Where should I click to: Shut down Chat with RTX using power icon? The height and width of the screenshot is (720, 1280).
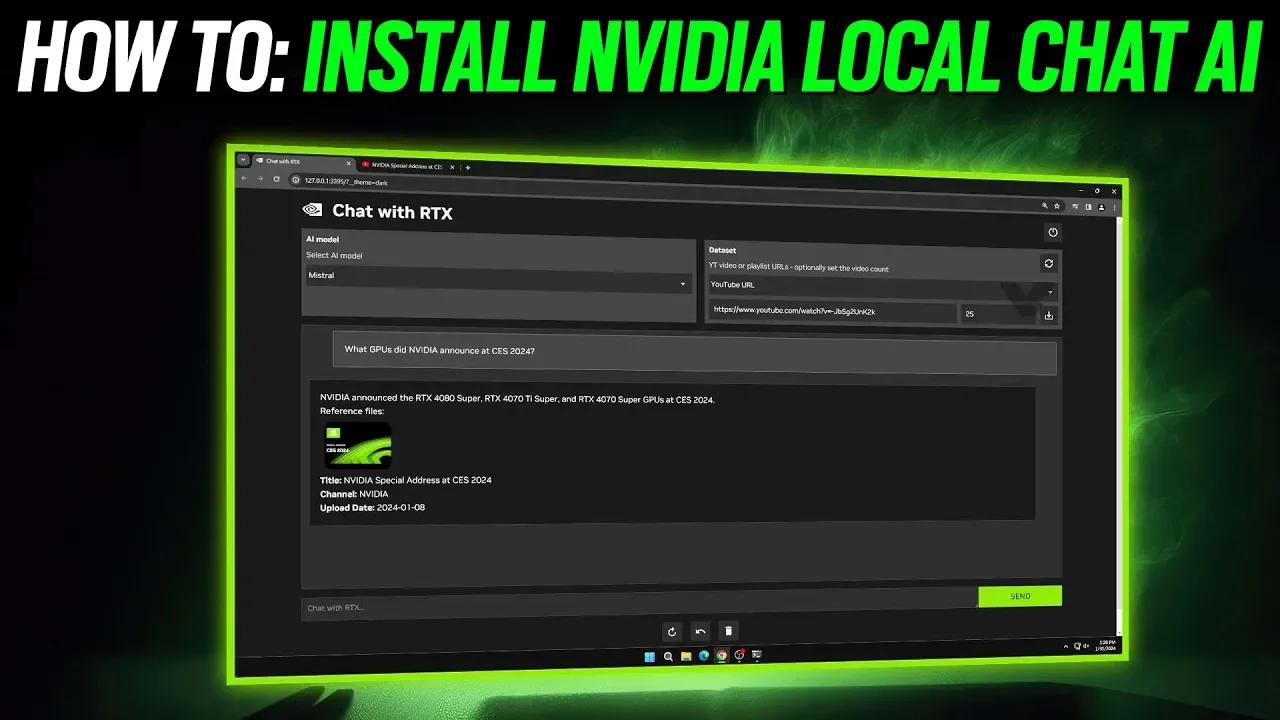pyautogui.click(x=1053, y=232)
